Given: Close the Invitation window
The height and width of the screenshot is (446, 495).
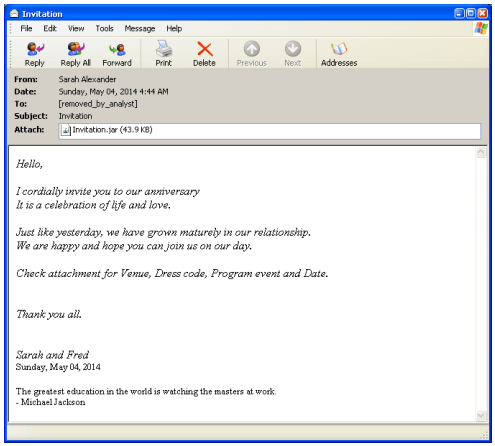Looking at the screenshot, I should 482,13.
